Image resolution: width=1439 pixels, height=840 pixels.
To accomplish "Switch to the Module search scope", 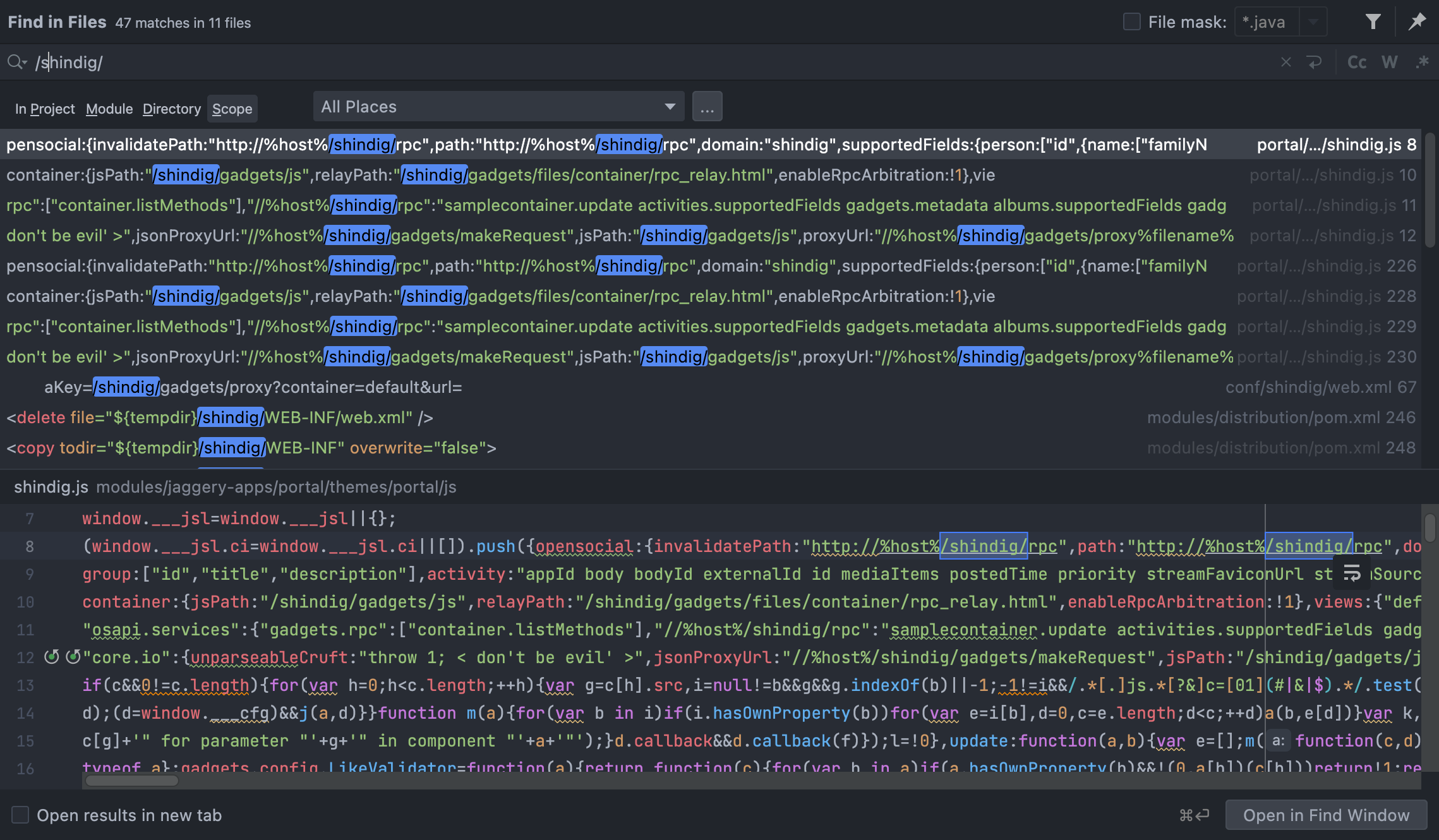I will (x=109, y=108).
